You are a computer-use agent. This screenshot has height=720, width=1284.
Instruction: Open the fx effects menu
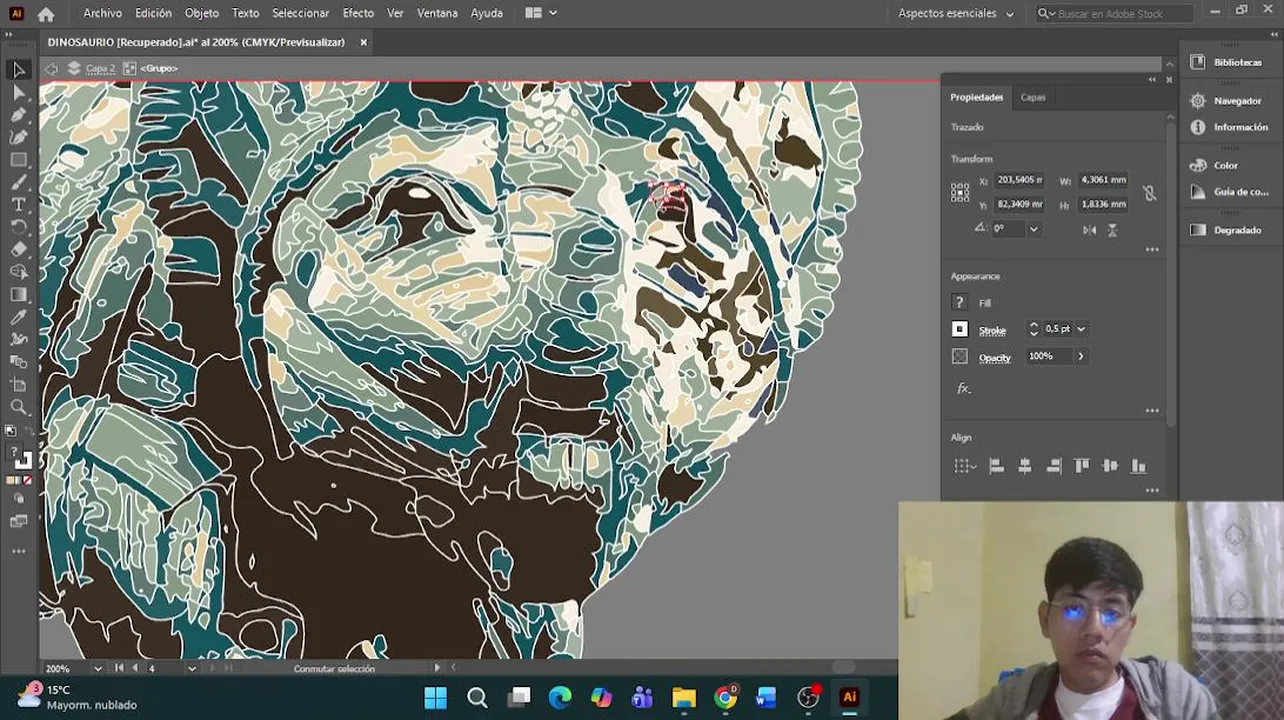pos(963,388)
